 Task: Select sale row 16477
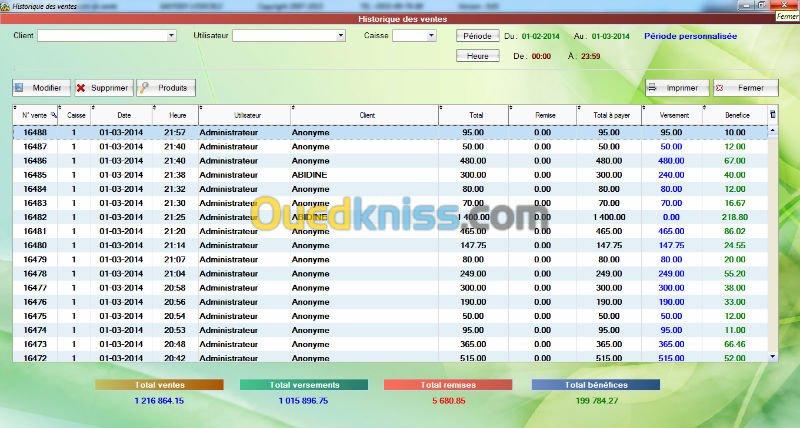(390, 288)
